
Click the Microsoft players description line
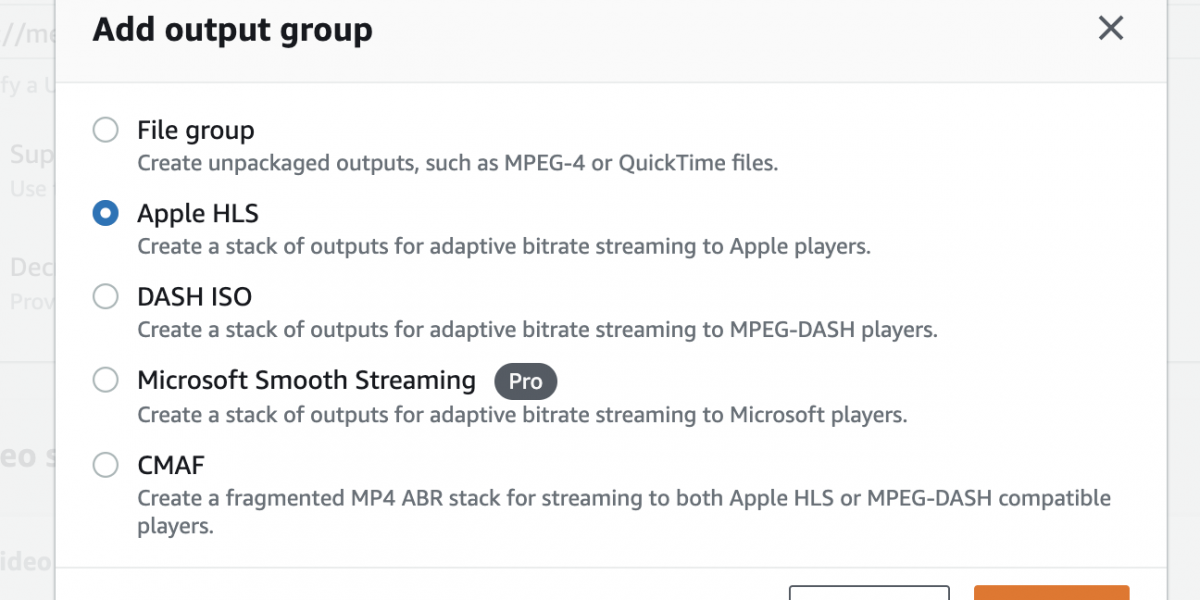coord(522,414)
